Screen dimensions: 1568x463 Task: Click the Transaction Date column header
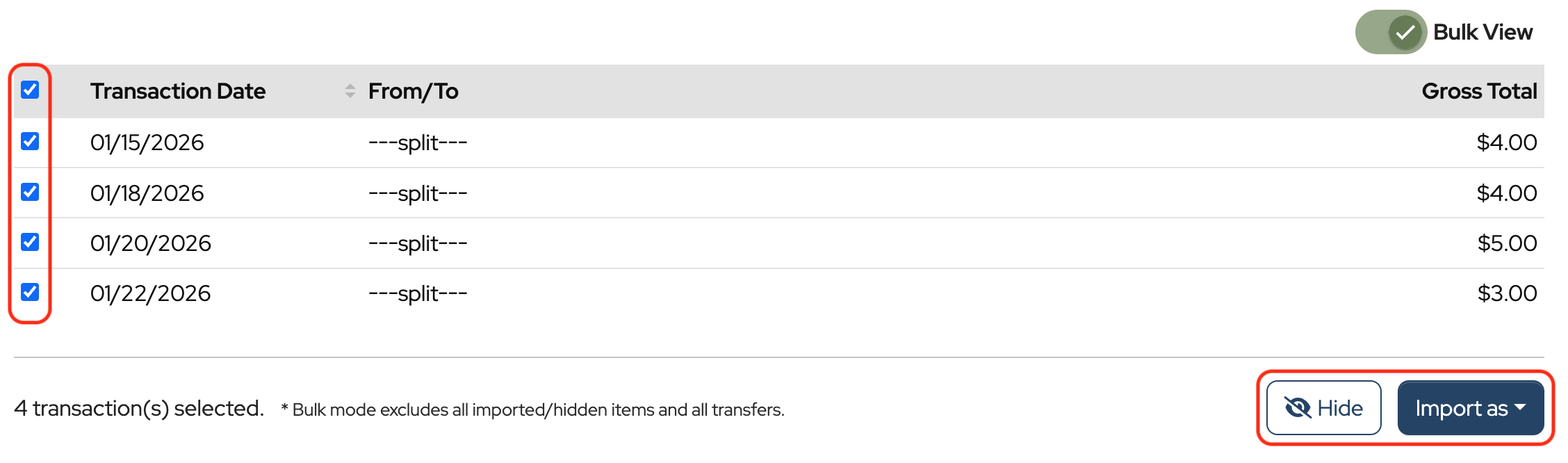click(x=177, y=91)
